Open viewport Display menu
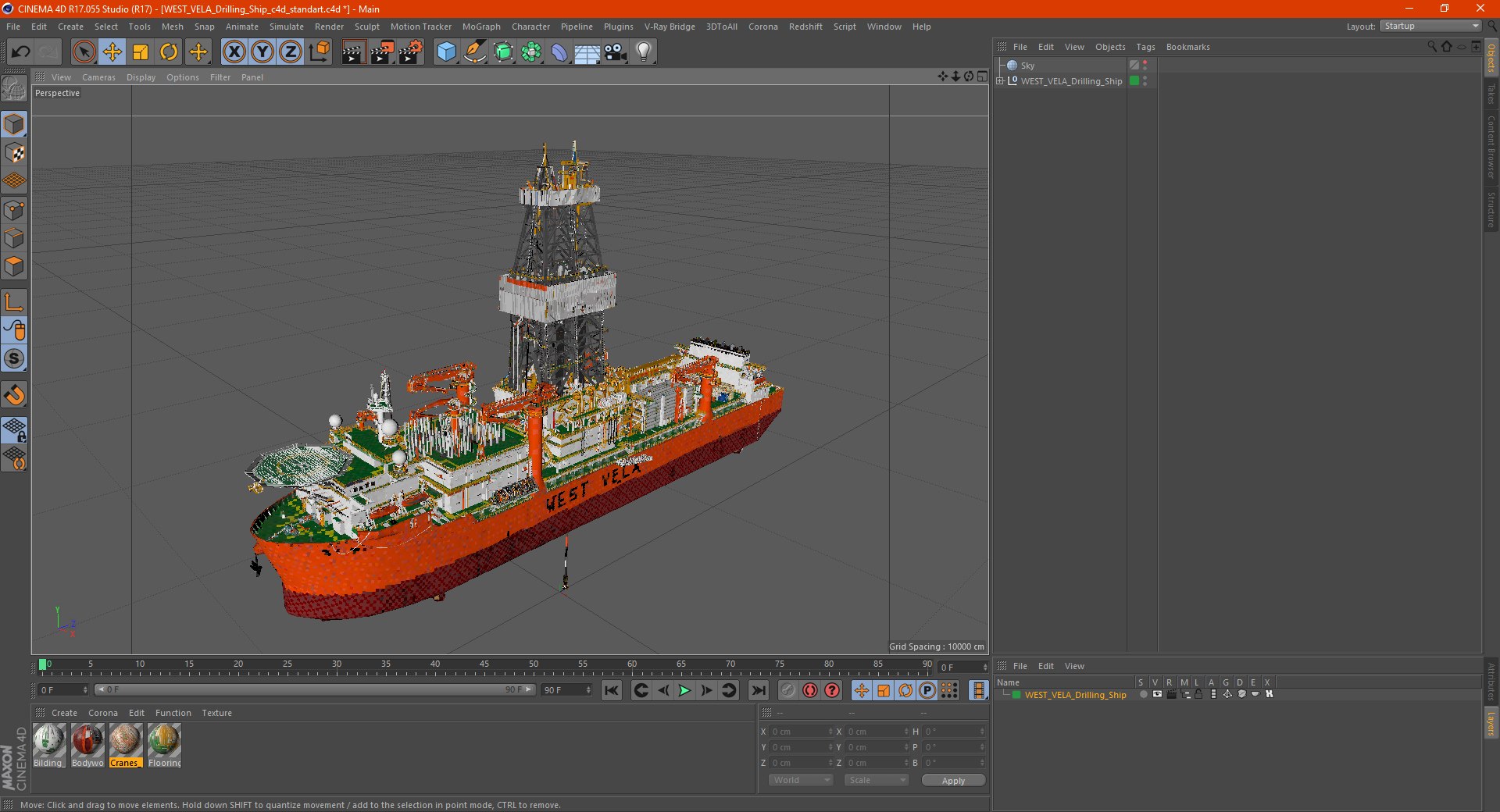Image resolution: width=1500 pixels, height=812 pixels. click(141, 77)
